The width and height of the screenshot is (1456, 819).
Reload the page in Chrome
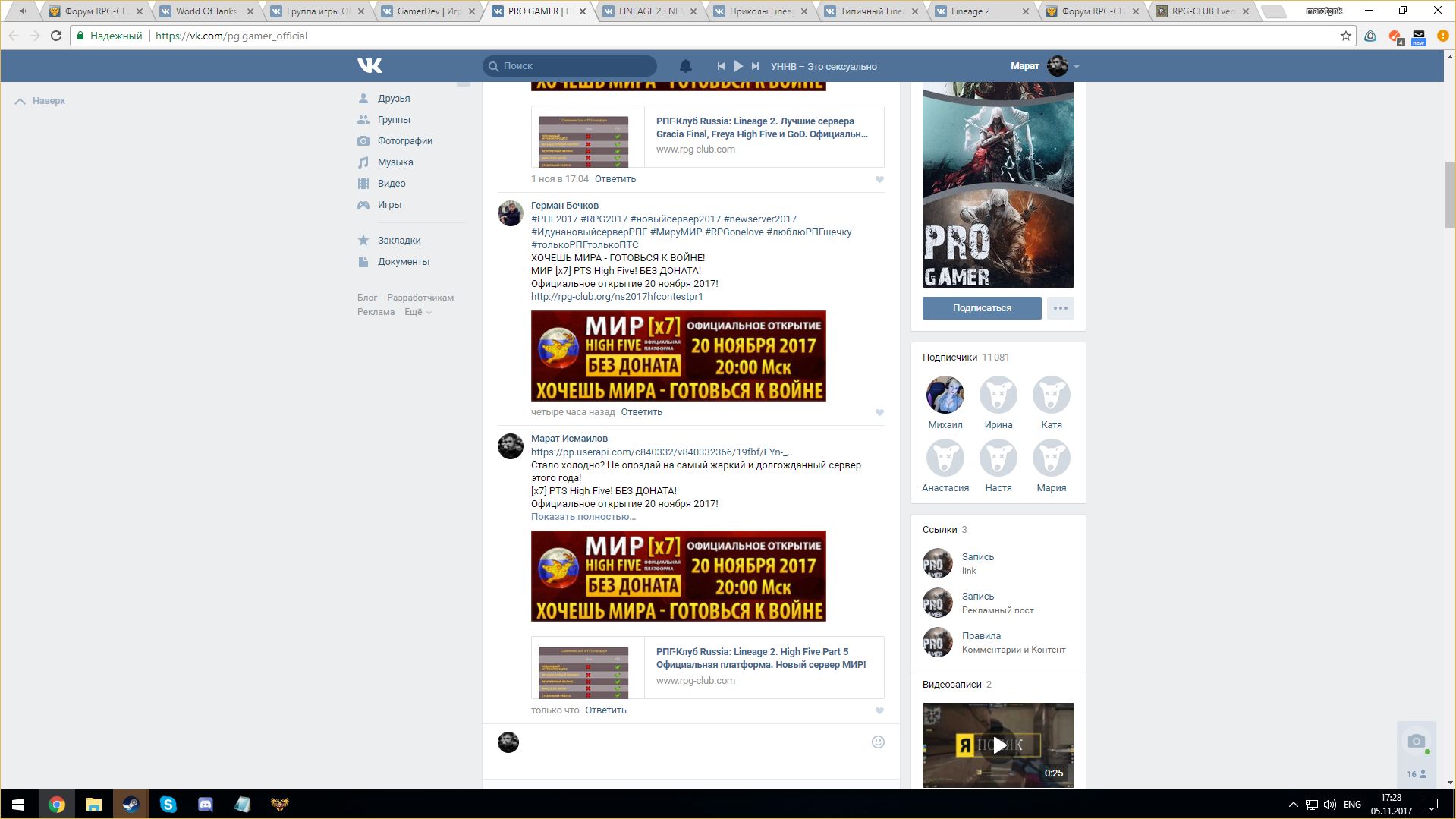tap(56, 36)
